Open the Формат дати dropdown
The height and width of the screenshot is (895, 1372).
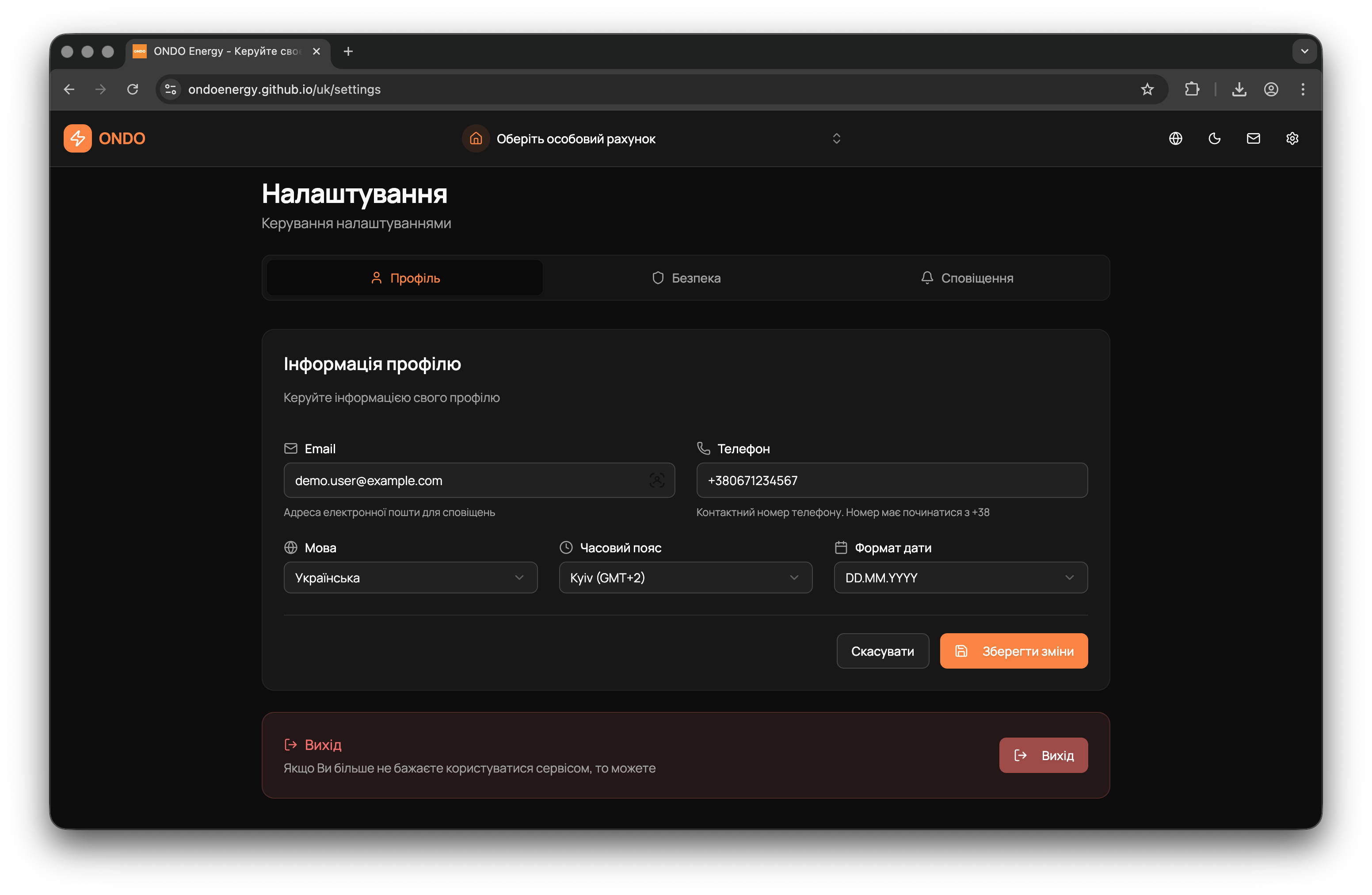(x=960, y=577)
